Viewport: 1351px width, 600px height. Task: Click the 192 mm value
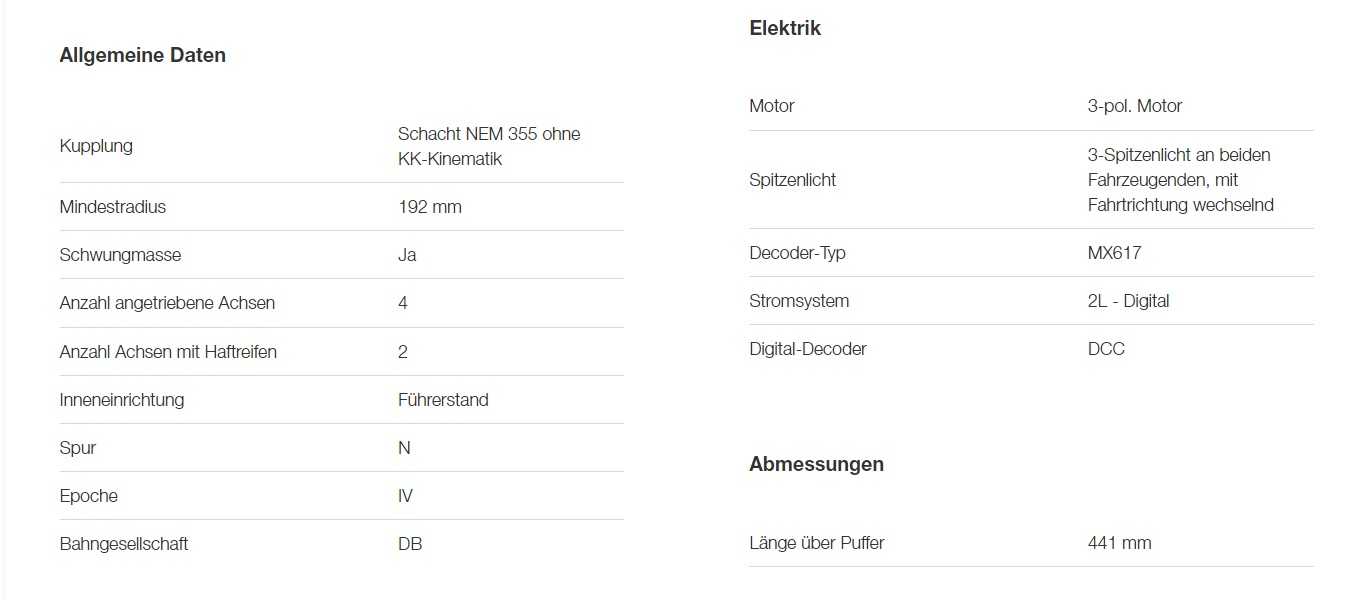pyautogui.click(x=430, y=207)
